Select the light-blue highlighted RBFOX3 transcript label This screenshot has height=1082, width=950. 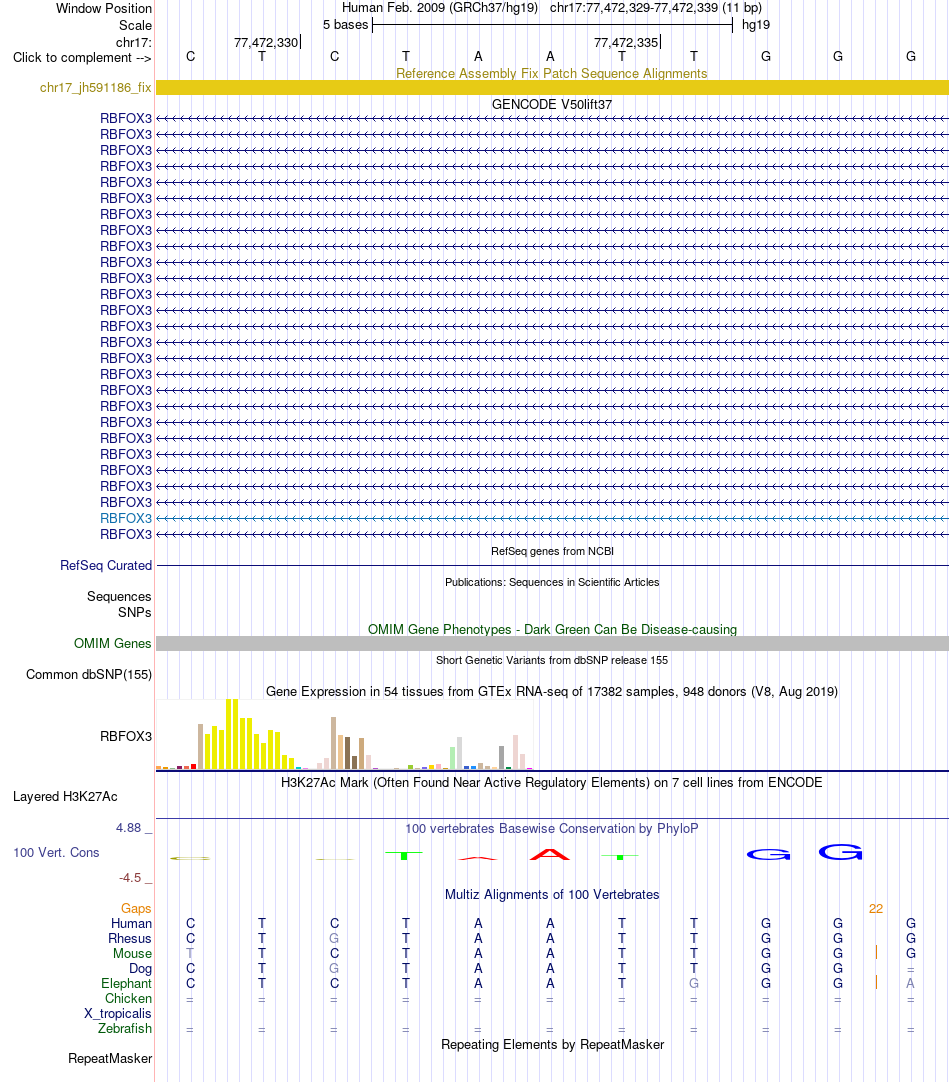coord(126,518)
